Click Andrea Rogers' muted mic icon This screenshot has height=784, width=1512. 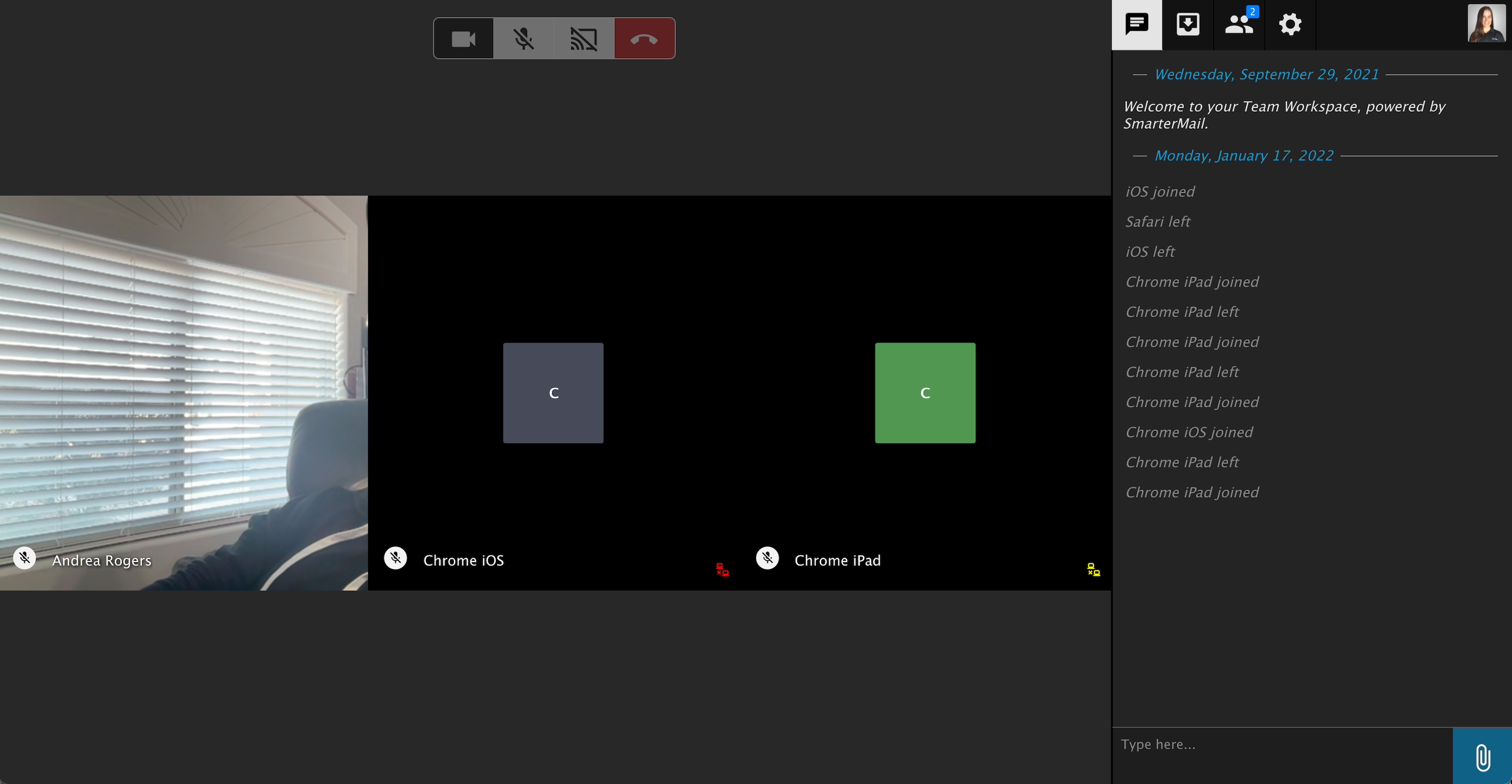coord(25,558)
